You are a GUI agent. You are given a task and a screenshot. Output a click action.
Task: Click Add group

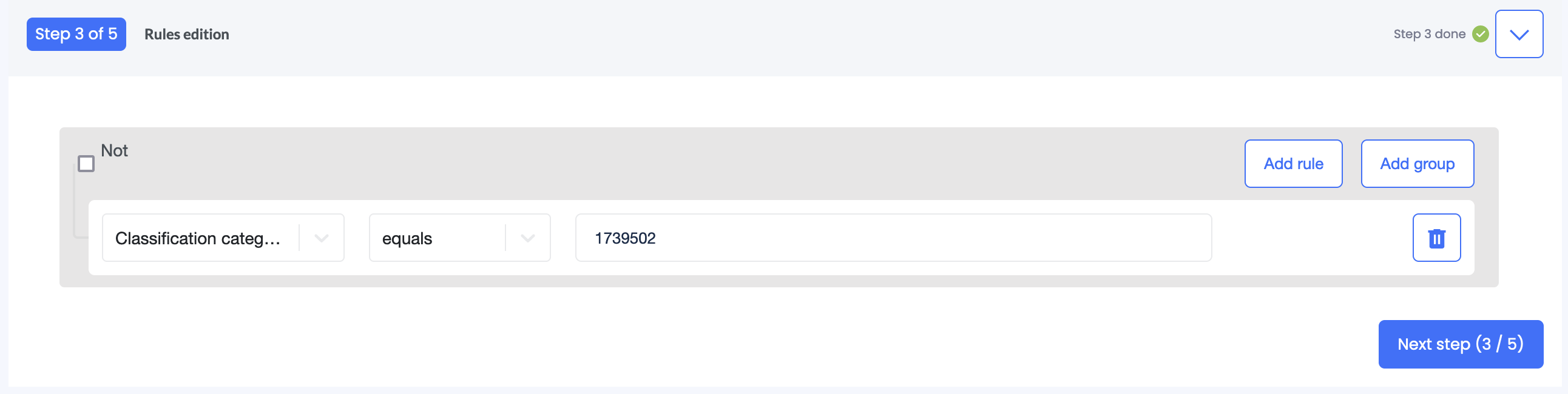pos(1417,164)
